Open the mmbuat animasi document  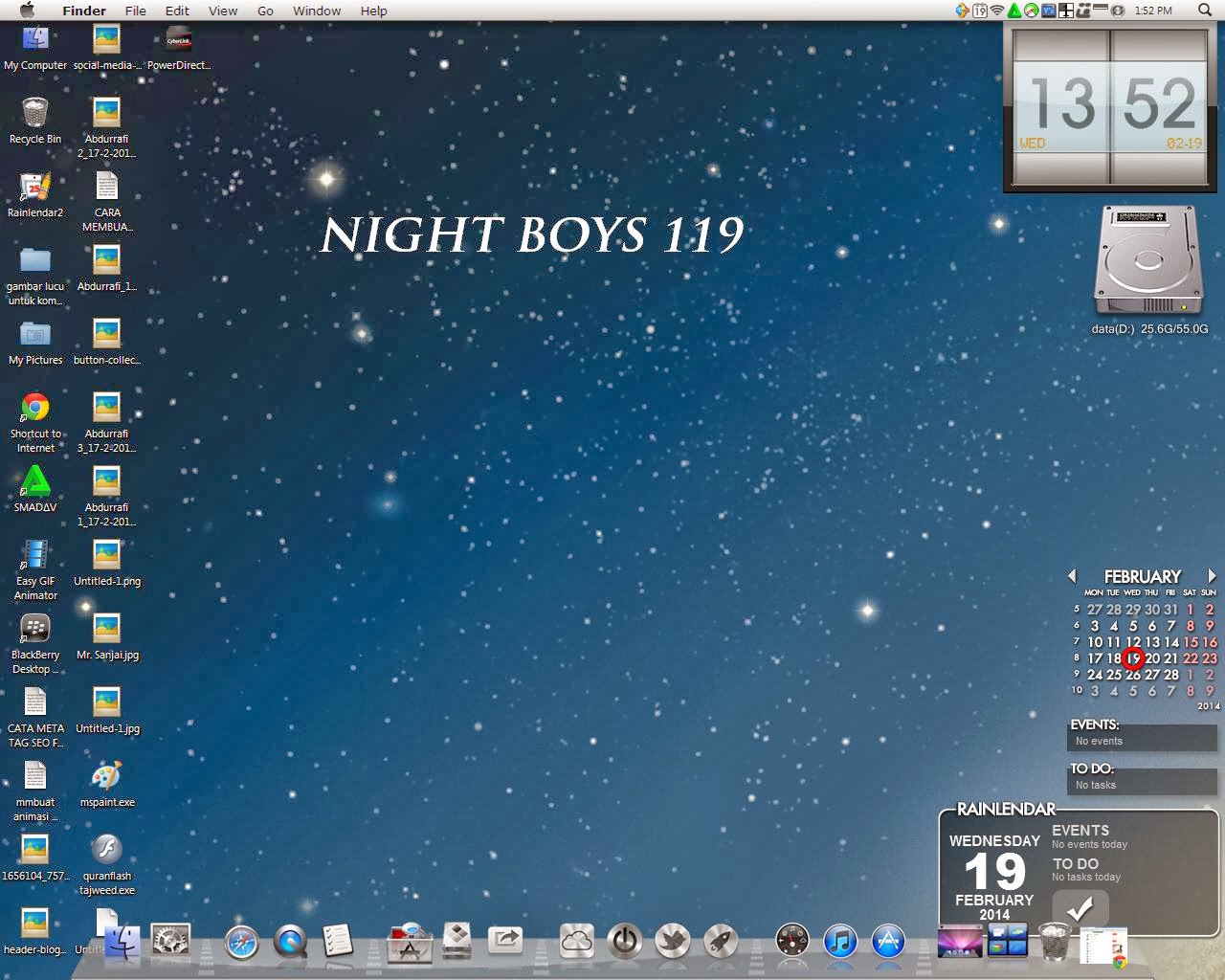coord(35,775)
